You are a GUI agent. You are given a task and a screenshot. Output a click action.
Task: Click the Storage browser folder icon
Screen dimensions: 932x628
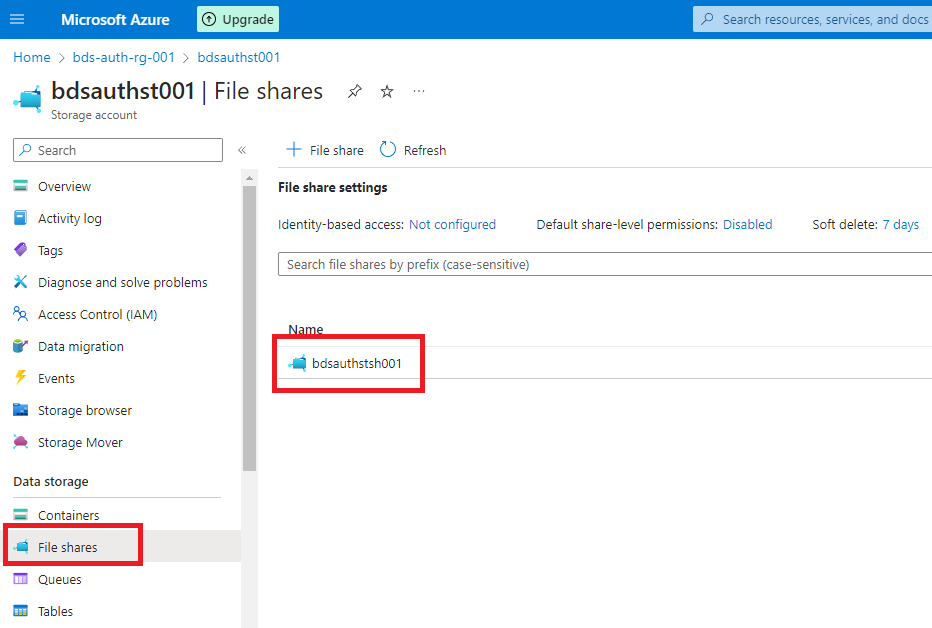click(x=20, y=410)
